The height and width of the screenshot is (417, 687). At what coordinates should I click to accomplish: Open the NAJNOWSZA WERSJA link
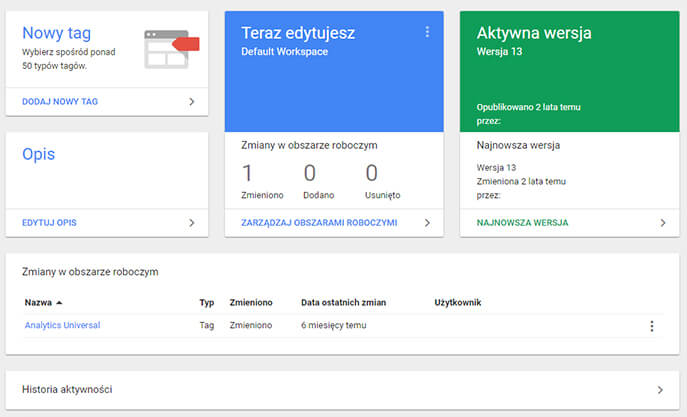pyautogui.click(x=522, y=223)
